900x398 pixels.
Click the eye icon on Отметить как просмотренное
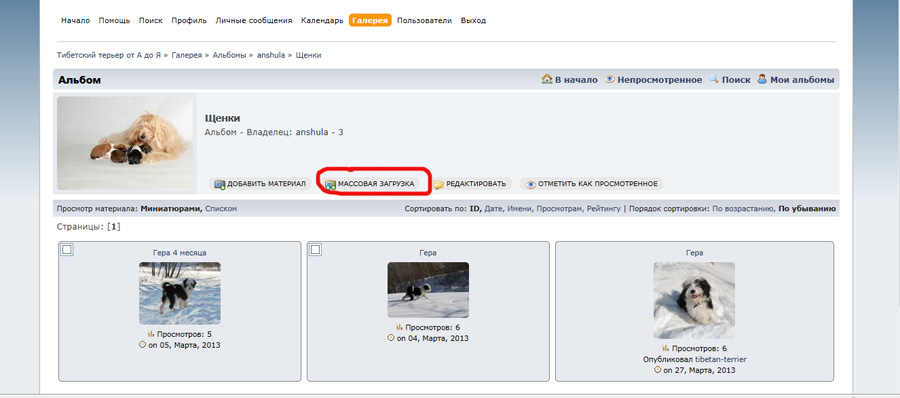[531, 184]
